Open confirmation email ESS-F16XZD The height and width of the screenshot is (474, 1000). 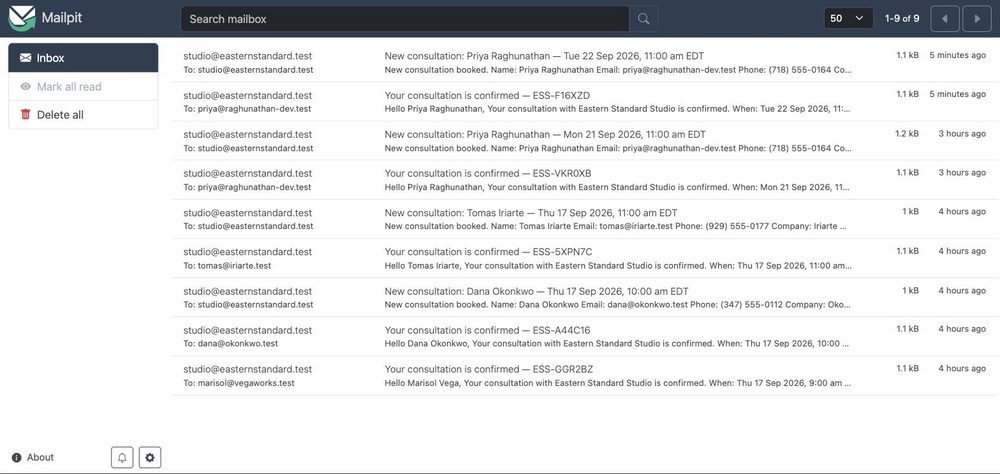click(x=585, y=102)
